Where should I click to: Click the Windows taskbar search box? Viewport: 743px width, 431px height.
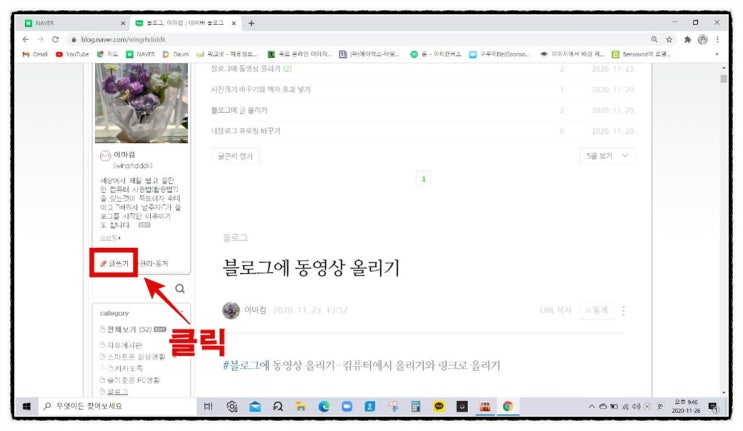click(116, 406)
